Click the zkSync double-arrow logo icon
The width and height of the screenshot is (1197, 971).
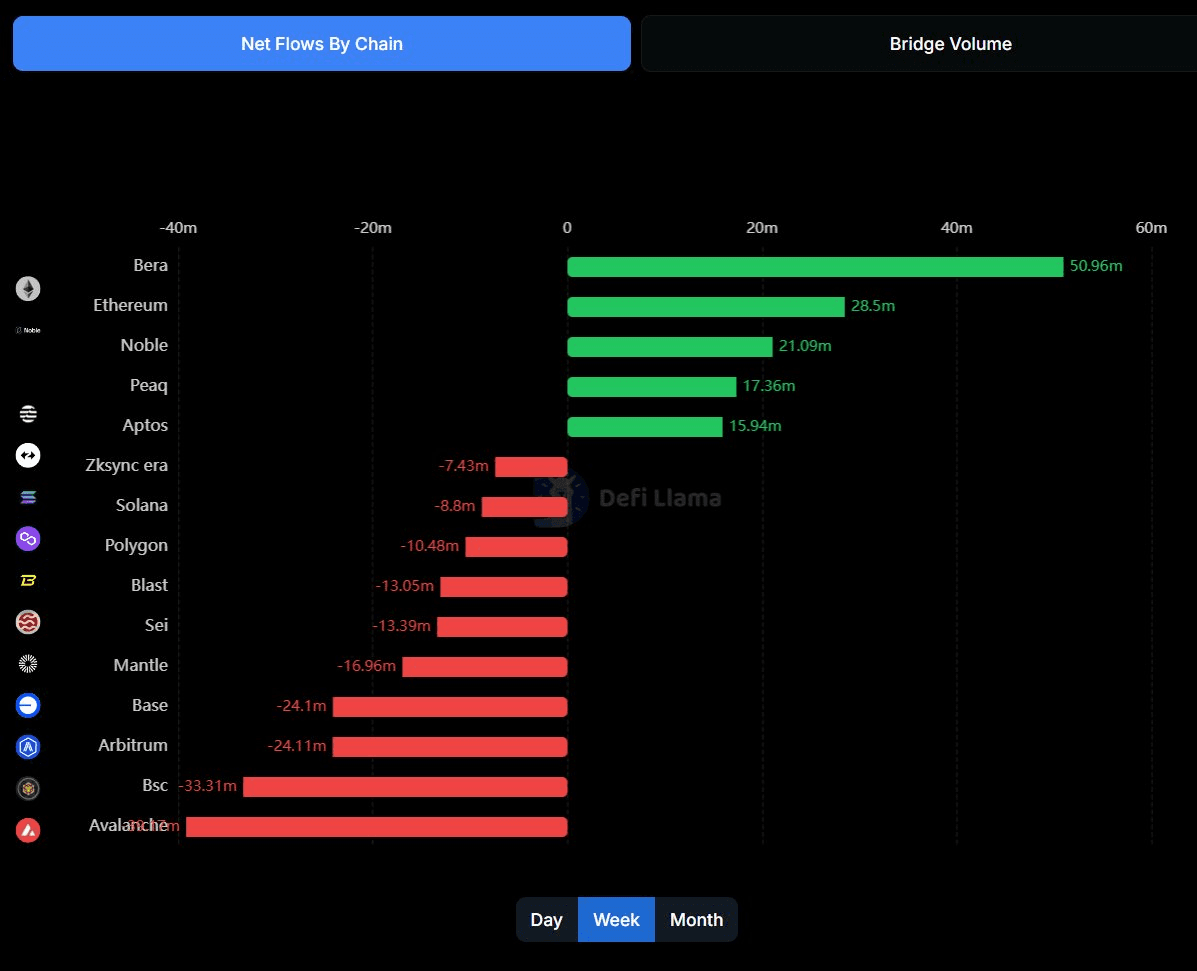[x=28, y=456]
